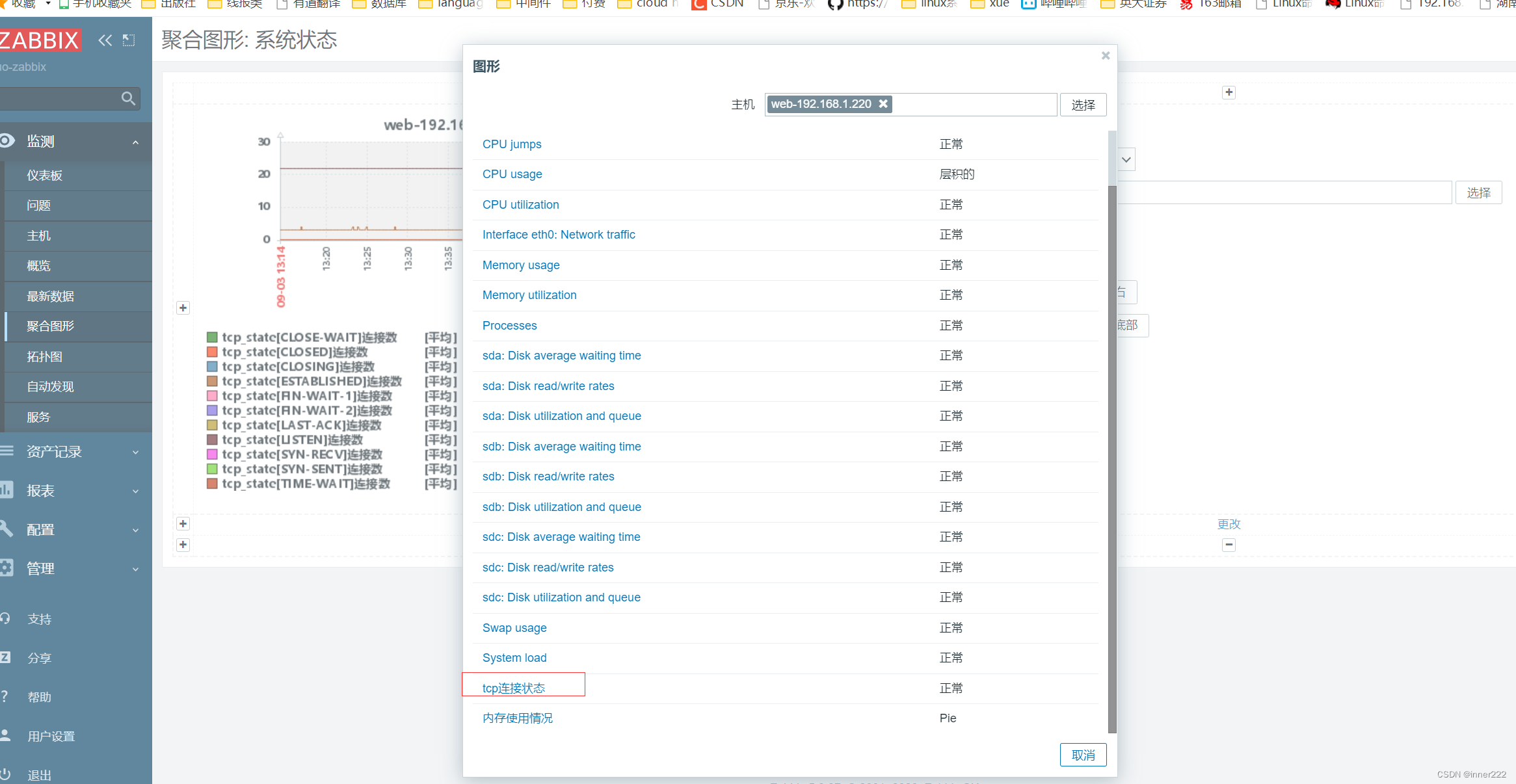Select sdb: Disk read/write rates
Screen dimensions: 1516x784
548,477
